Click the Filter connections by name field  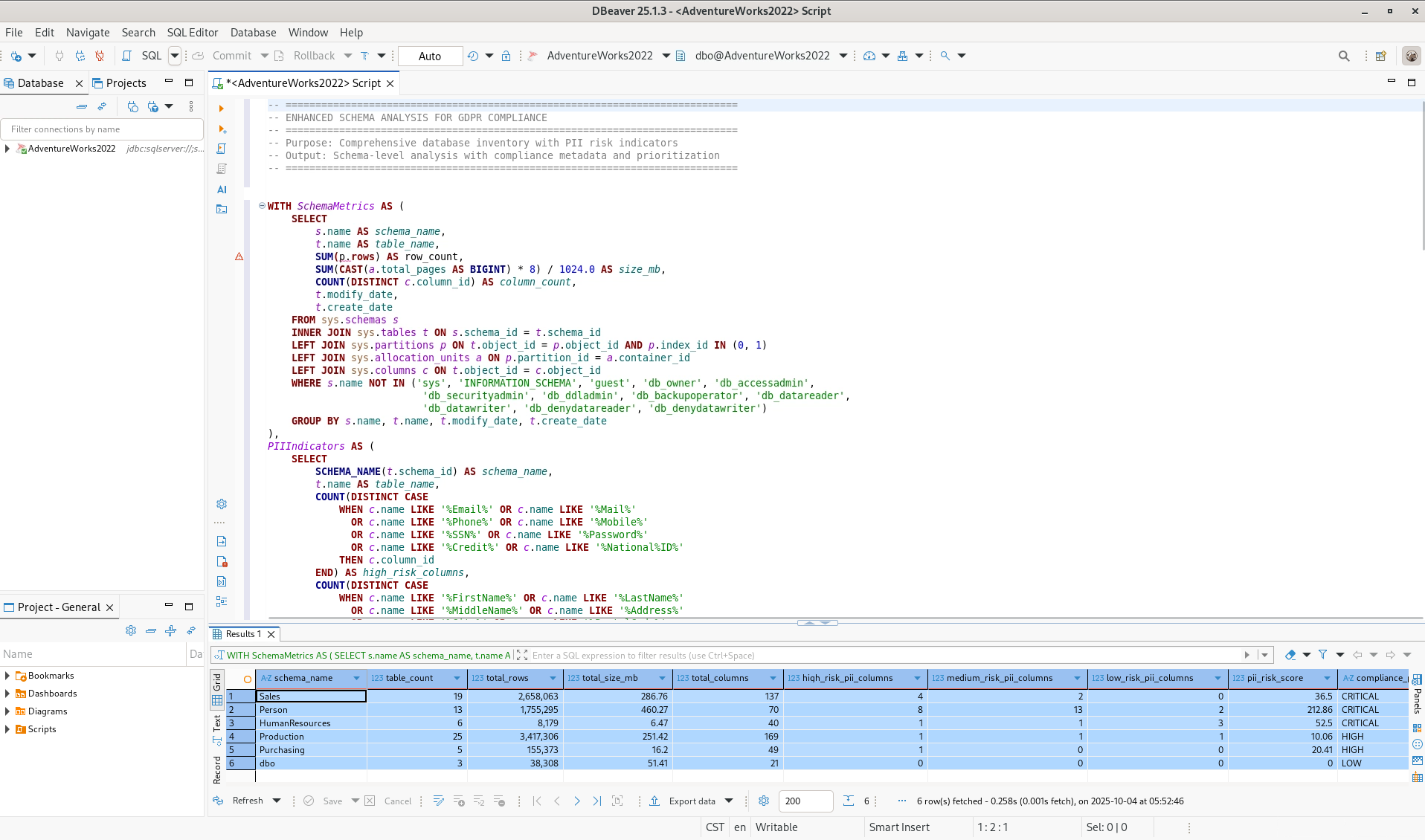click(103, 129)
